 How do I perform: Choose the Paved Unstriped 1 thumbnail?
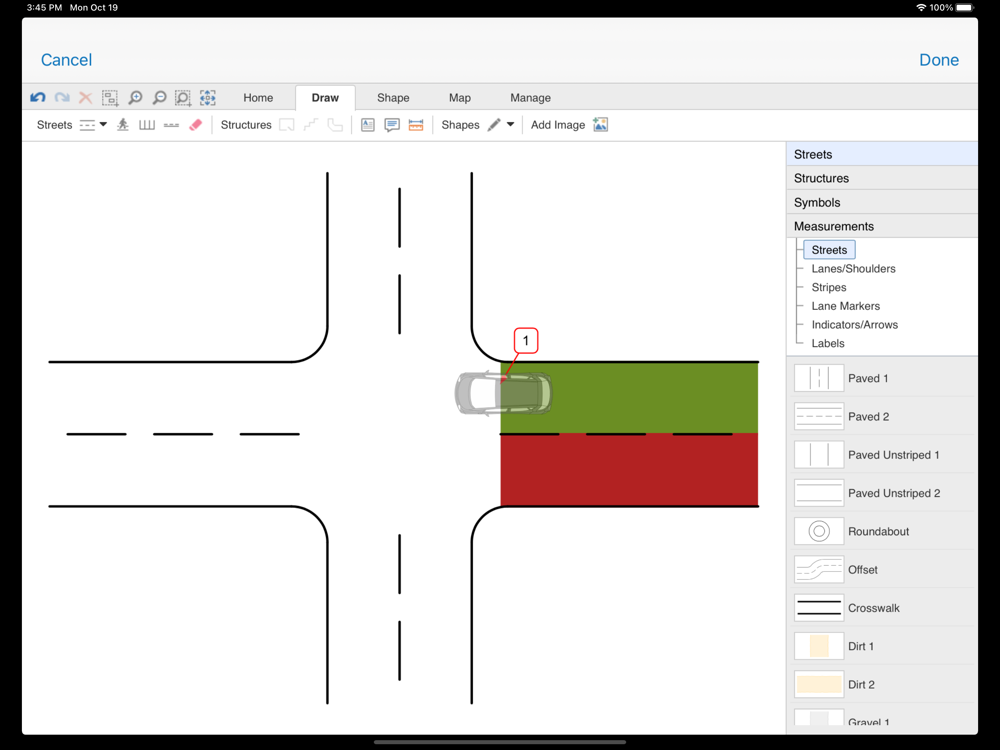[819, 455]
